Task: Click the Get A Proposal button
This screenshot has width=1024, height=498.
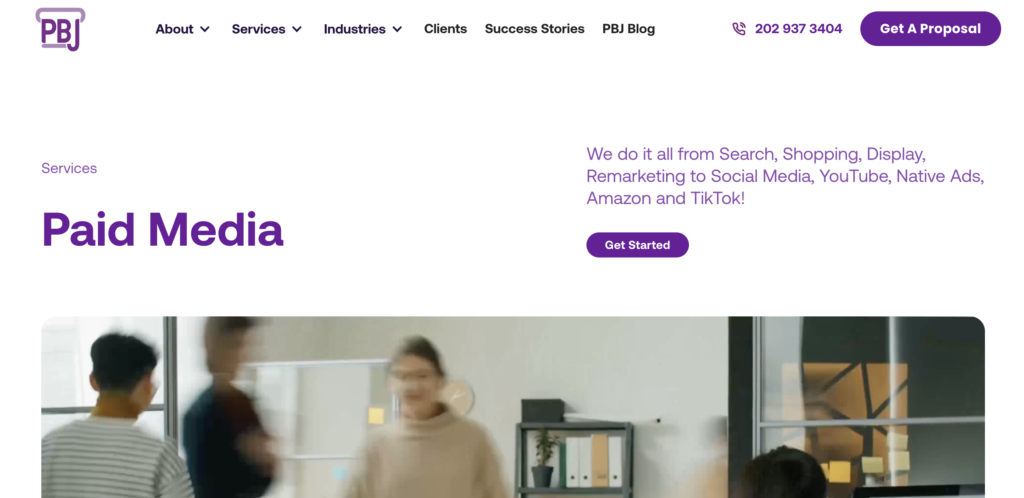Action: click(930, 29)
